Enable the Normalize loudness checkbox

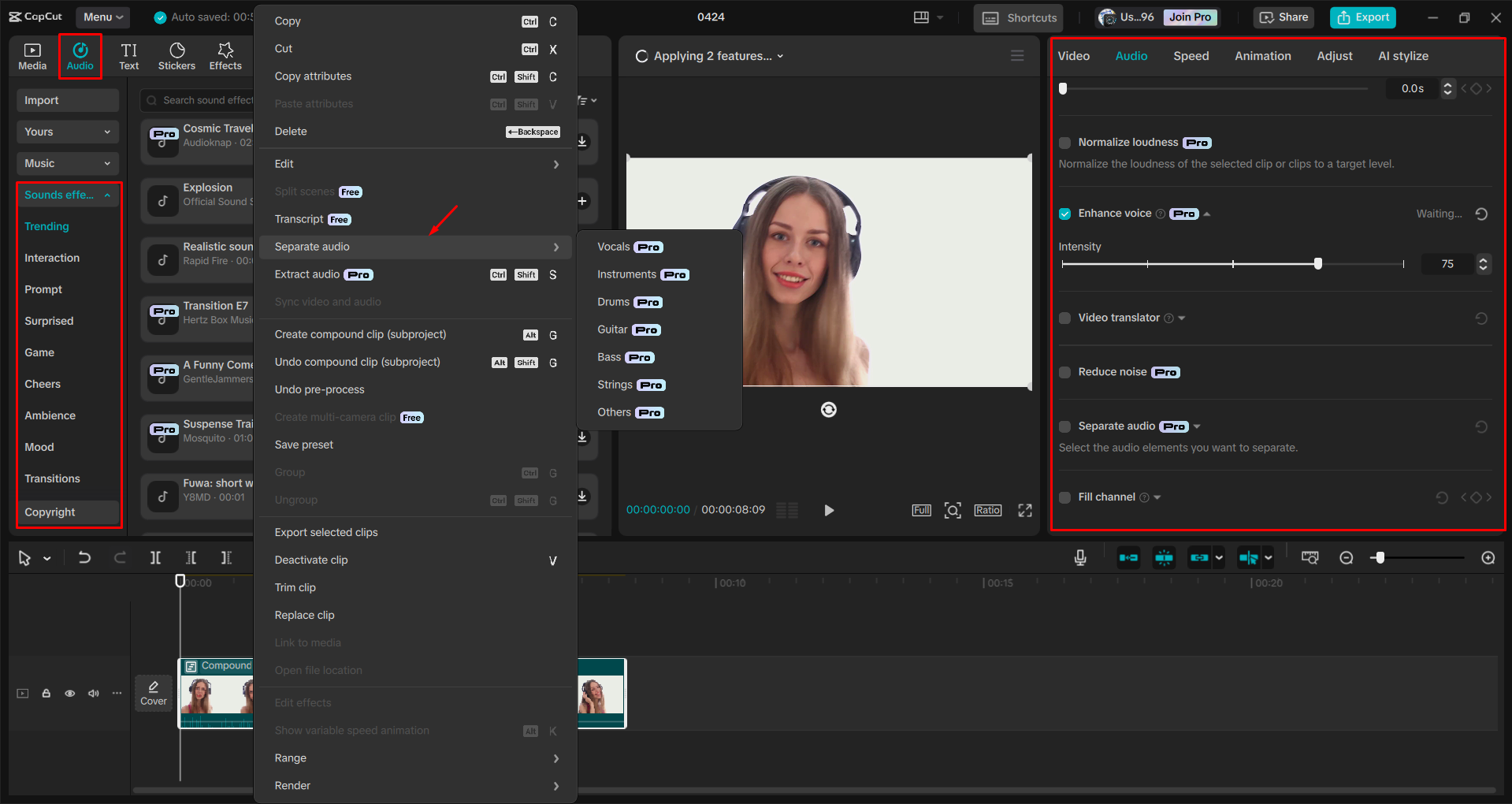point(1064,143)
